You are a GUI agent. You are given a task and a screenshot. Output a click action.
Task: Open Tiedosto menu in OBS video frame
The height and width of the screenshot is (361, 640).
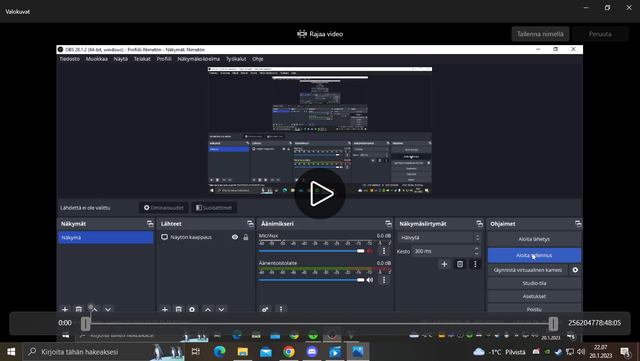coord(70,59)
